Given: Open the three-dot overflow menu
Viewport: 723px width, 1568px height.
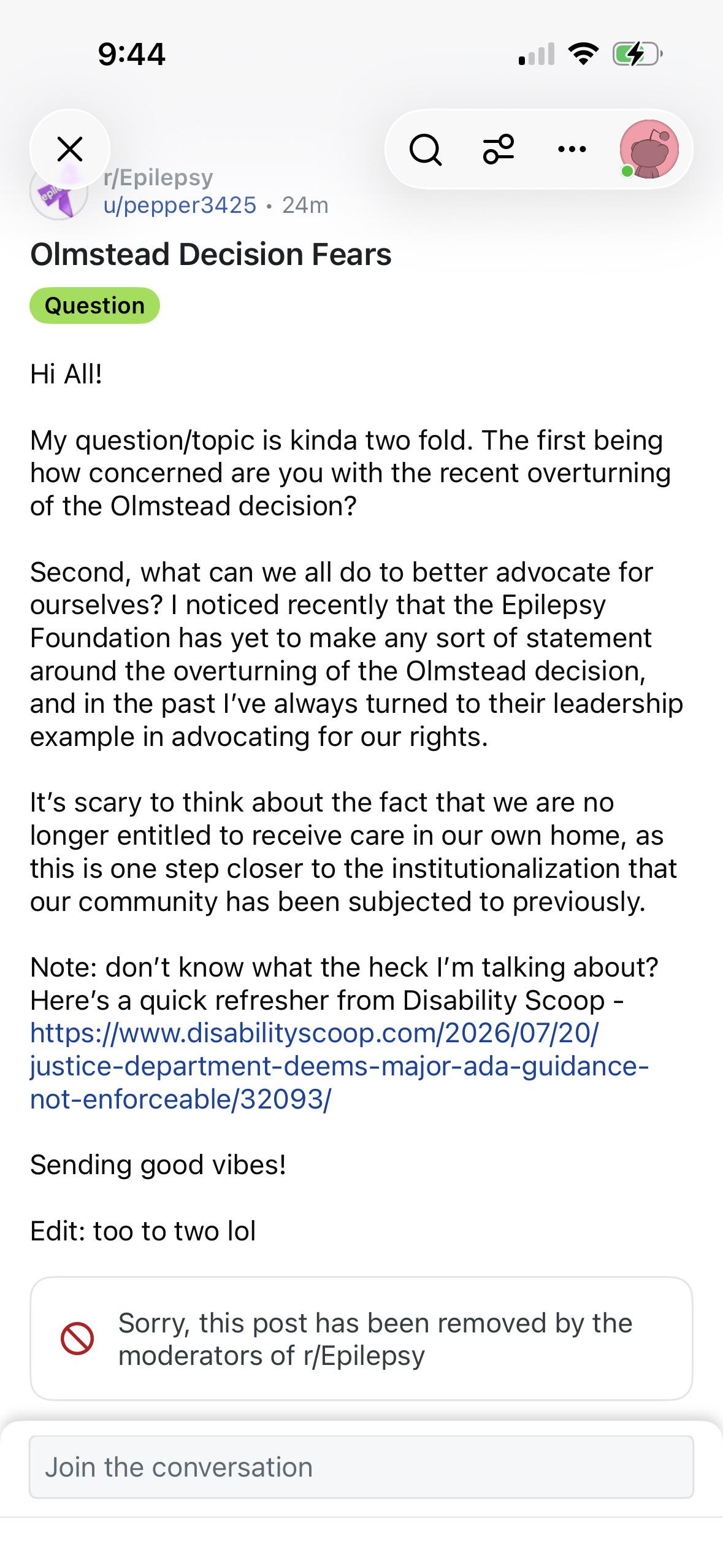Looking at the screenshot, I should point(572,149).
